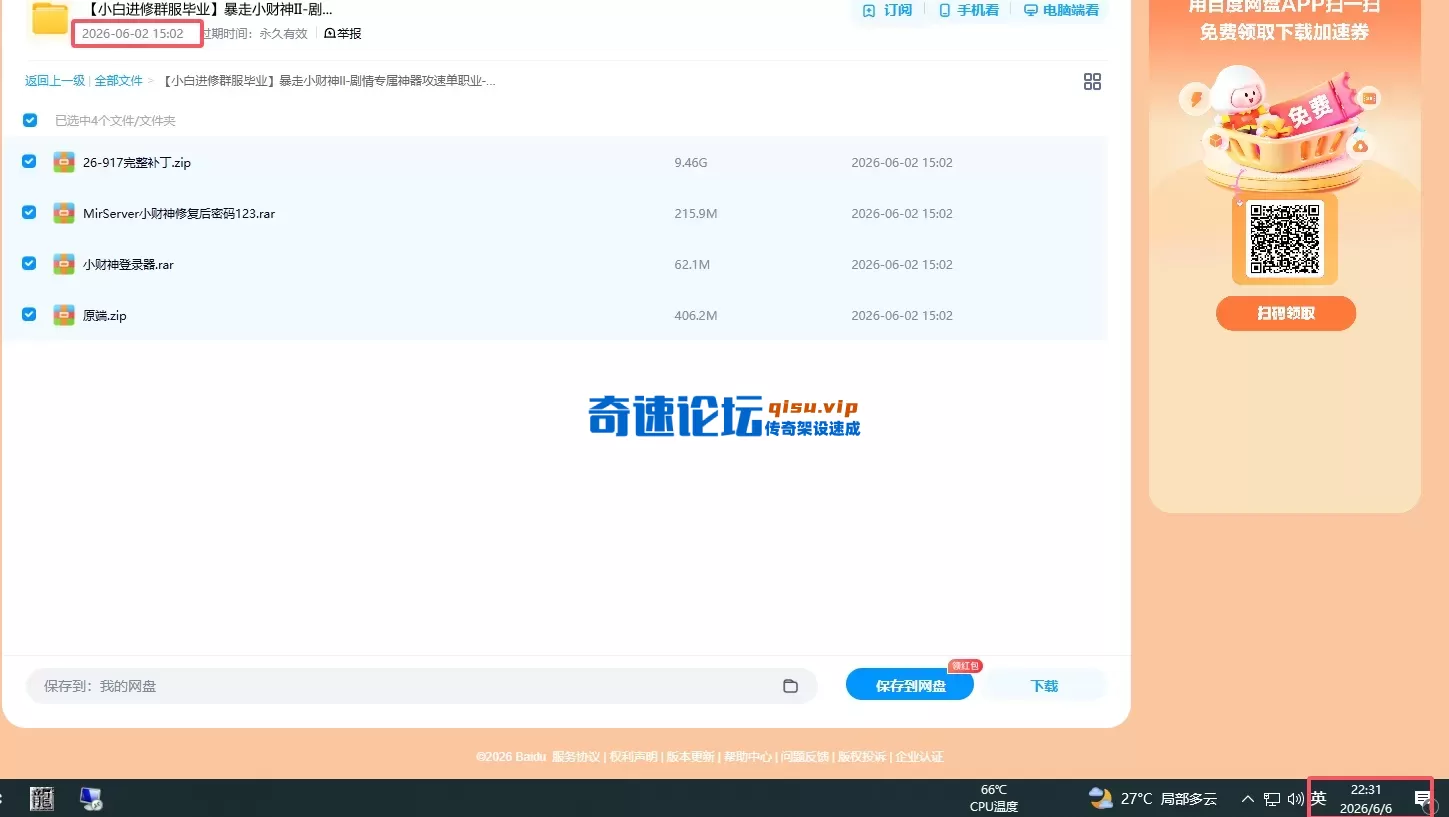Screen dimensions: 1449x817
Task: Open 电脑端看 desktop client view
Action: pyautogui.click(x=1060, y=10)
